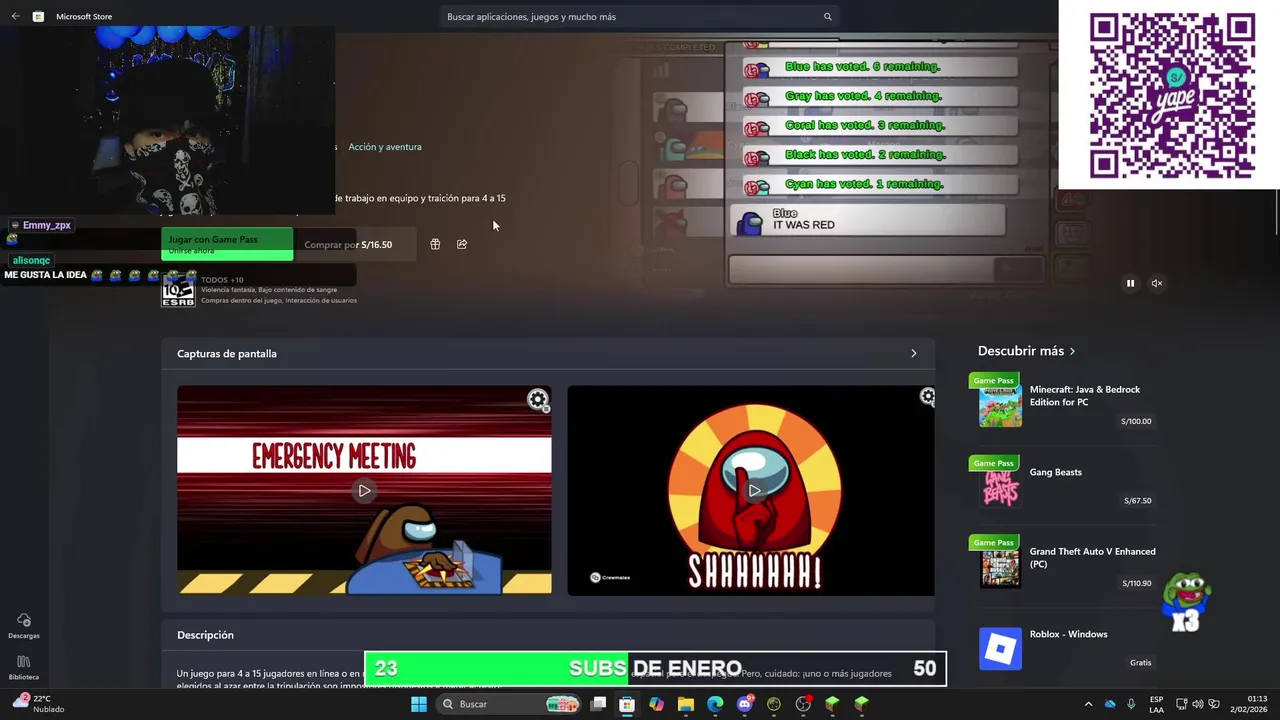This screenshot has width=1280, height=720.
Task: Click the microphone tray icon
Action: click(x=1131, y=704)
